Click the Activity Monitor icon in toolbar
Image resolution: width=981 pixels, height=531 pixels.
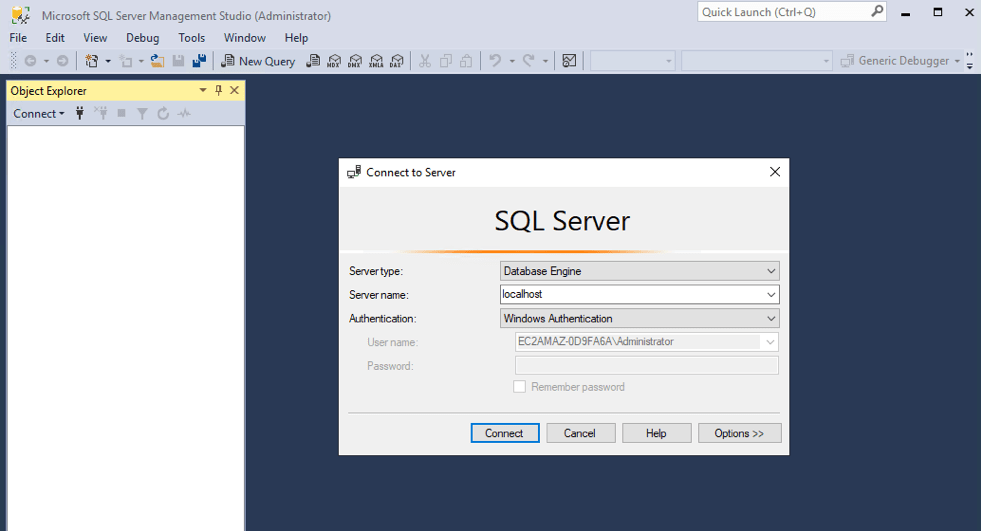point(569,61)
